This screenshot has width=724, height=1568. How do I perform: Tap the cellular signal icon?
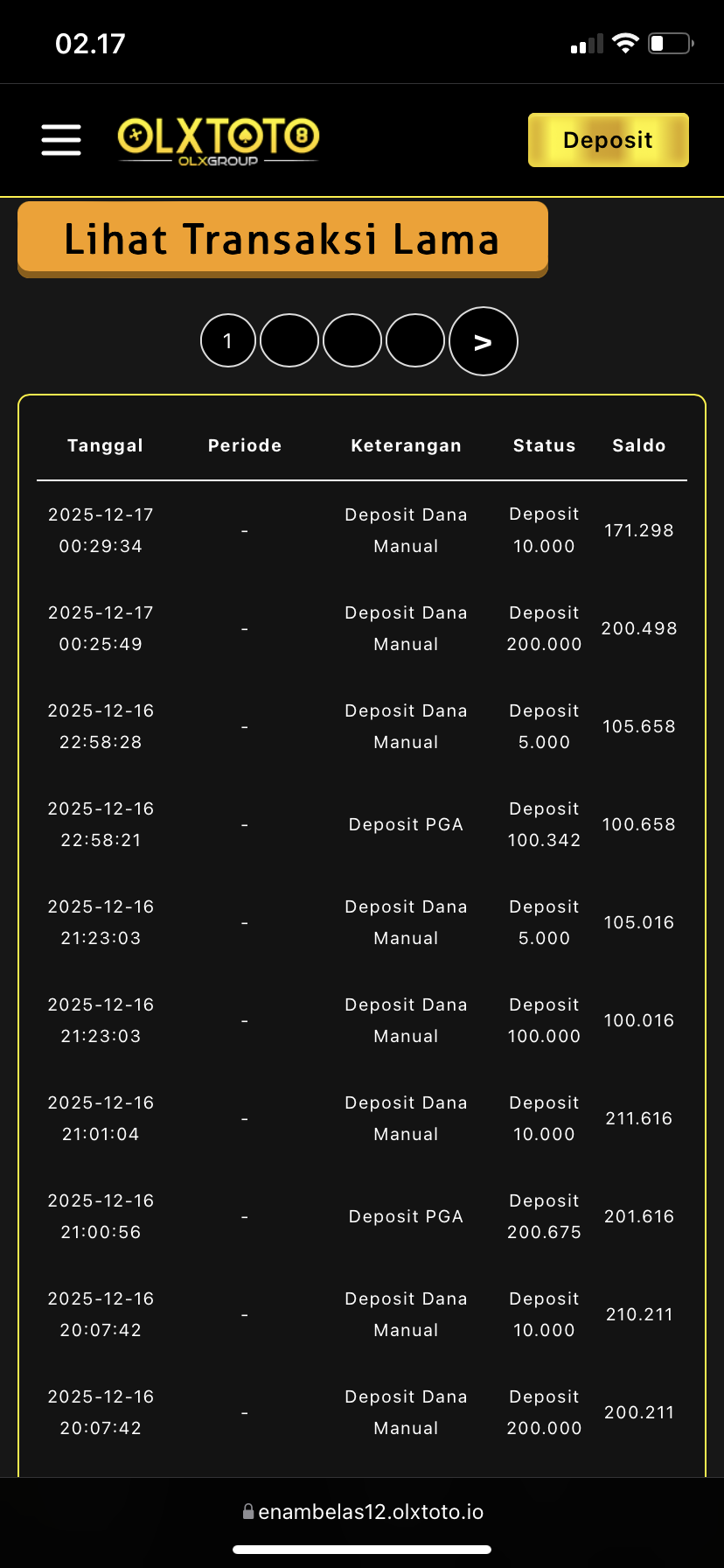(x=587, y=45)
